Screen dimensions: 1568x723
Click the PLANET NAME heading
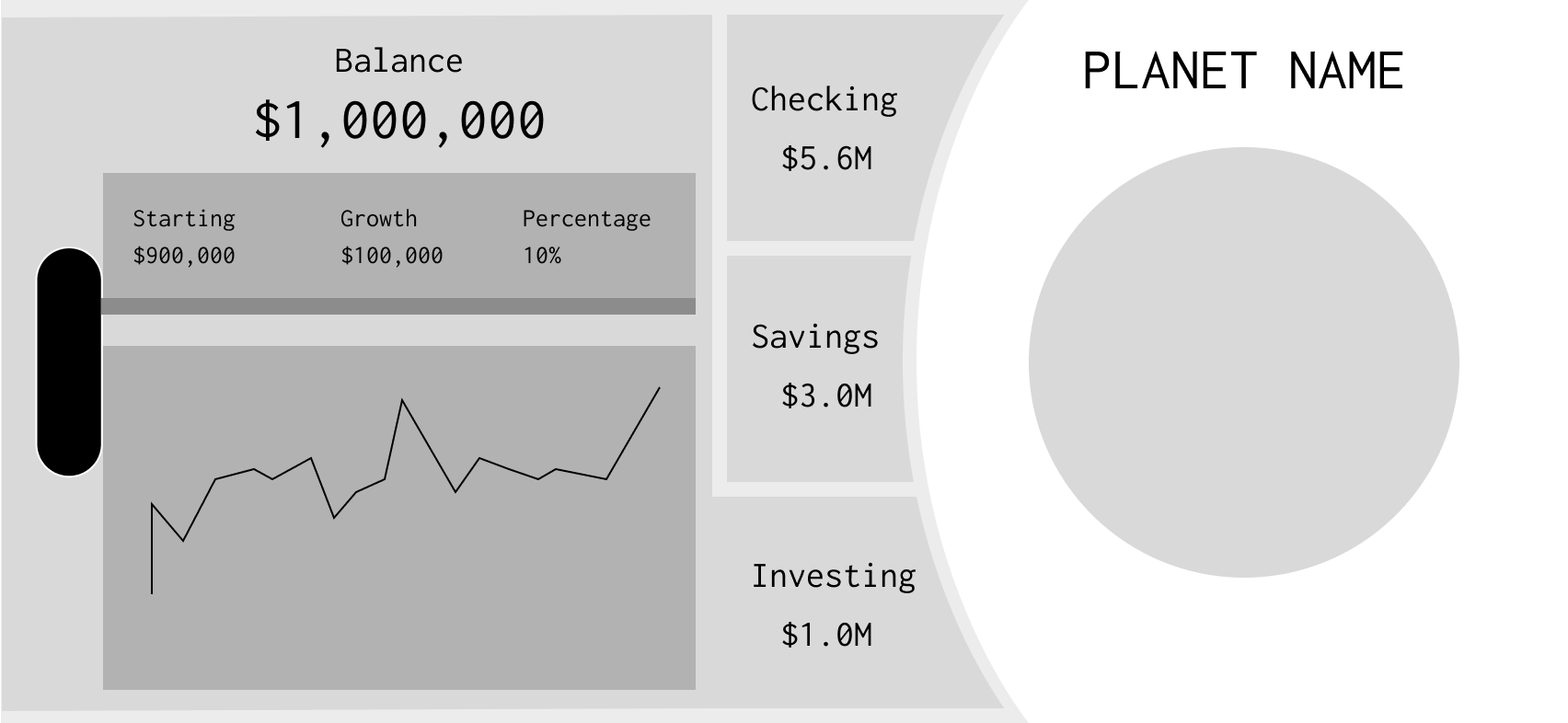[x=1243, y=71]
